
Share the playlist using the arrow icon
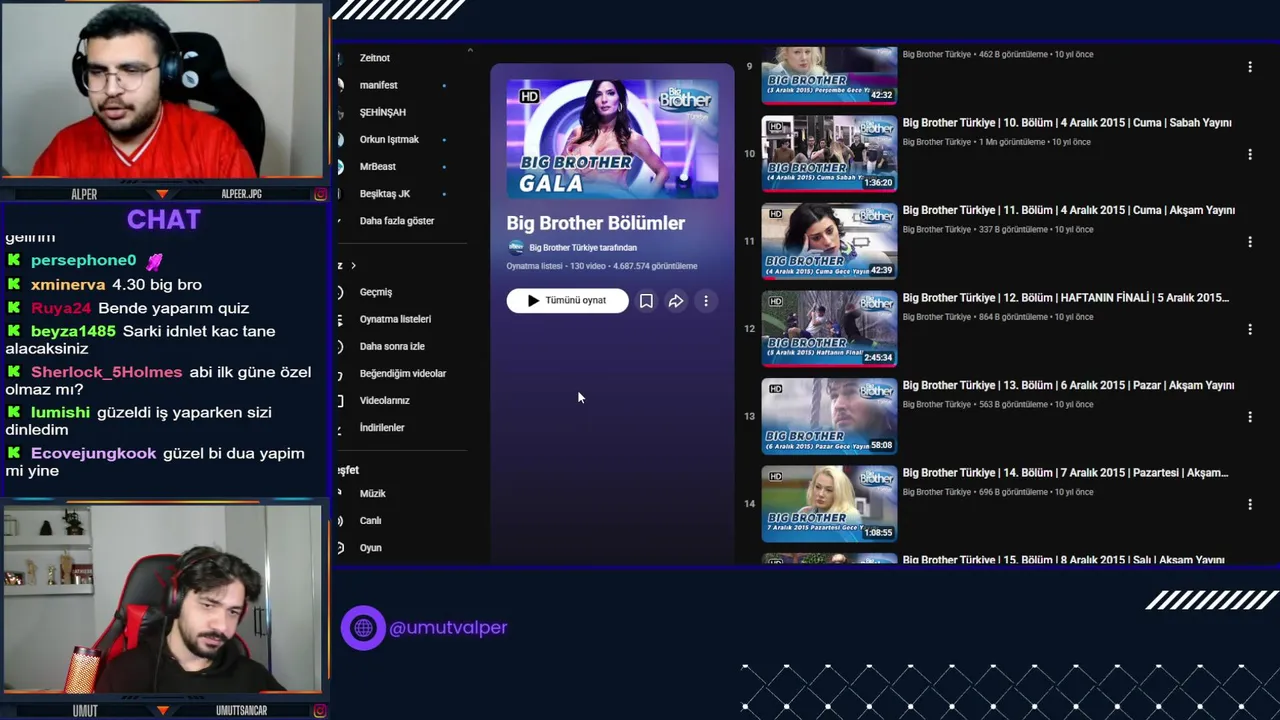676,301
